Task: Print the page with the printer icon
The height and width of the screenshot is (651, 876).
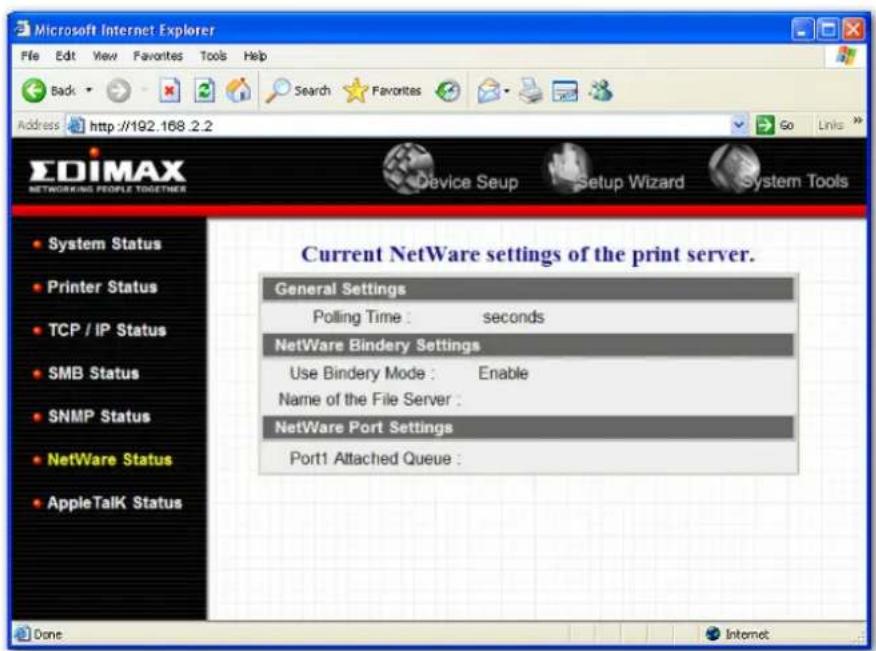Action: 530,91
